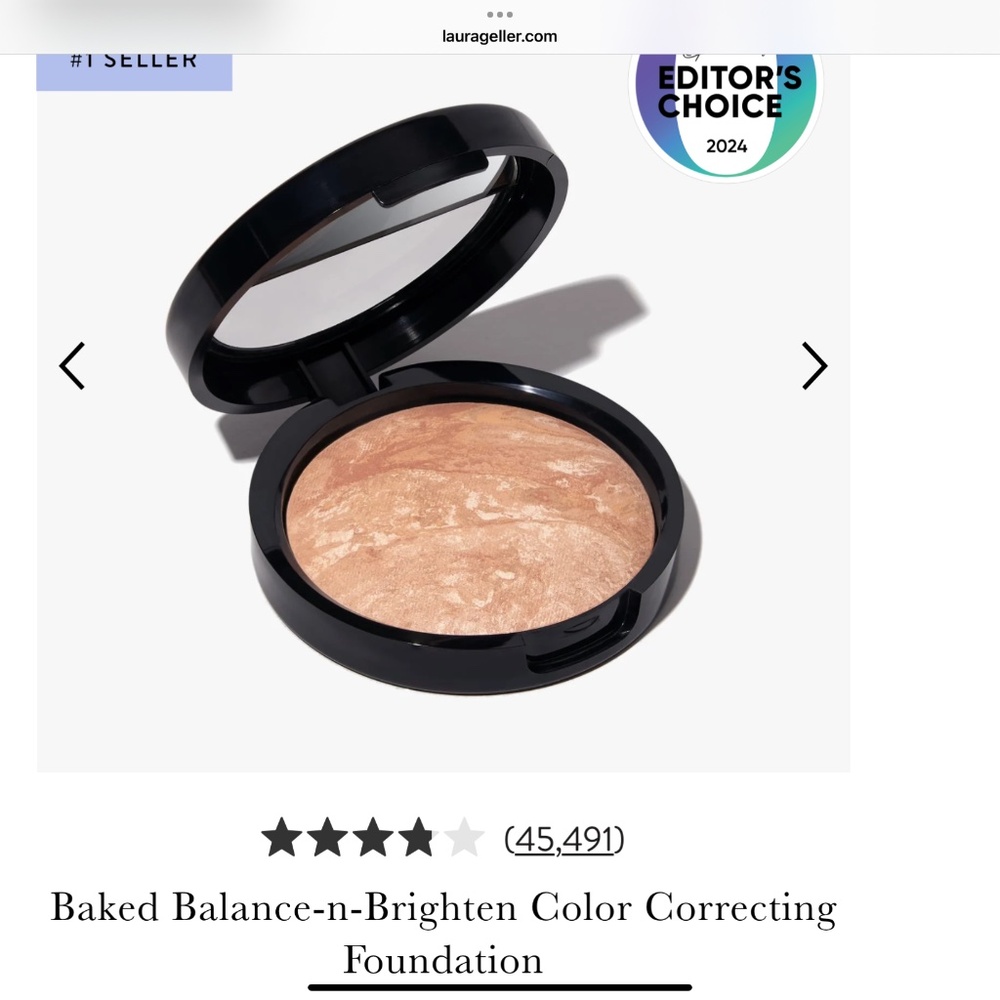
Task: Tap the marbled powder pan image
Action: click(470, 518)
